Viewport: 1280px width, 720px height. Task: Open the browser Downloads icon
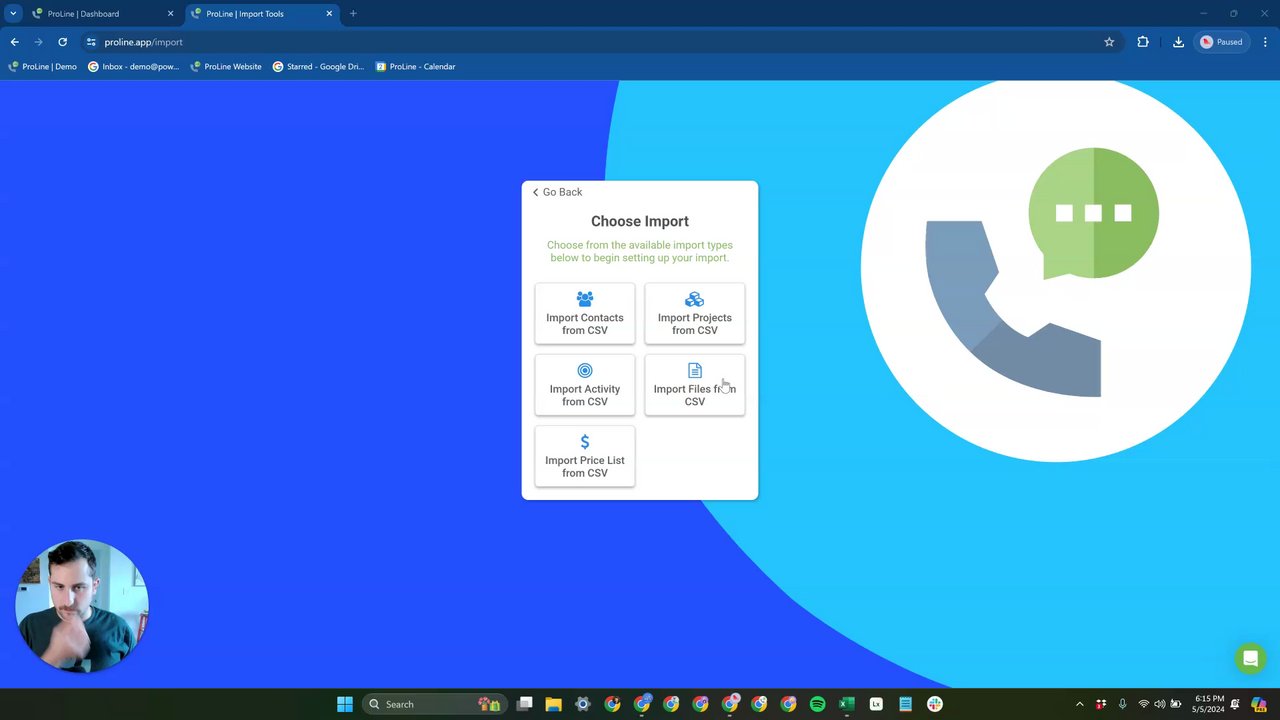[1178, 42]
